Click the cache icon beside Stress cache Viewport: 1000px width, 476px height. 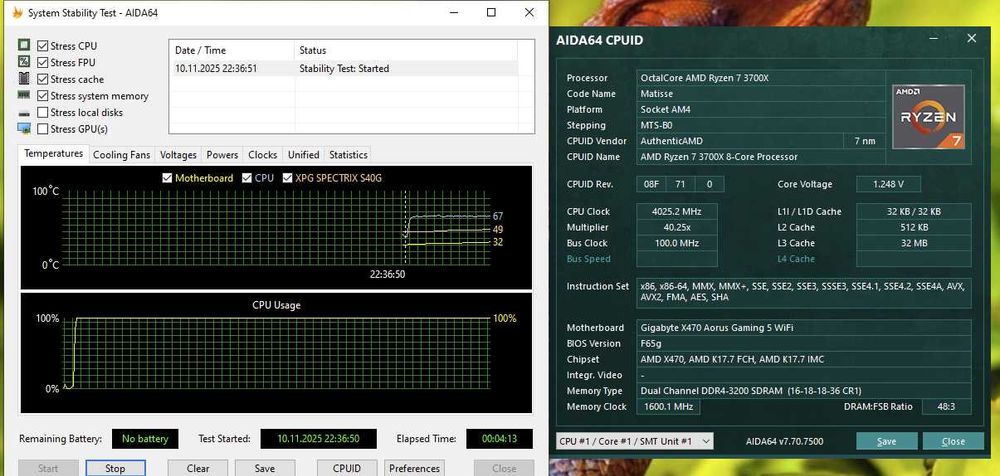[24, 78]
